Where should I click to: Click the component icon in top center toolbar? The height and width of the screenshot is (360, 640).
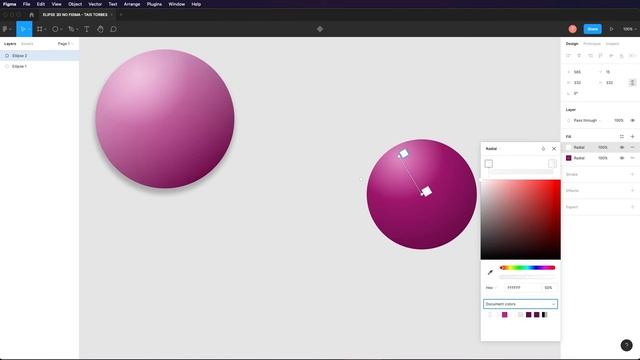click(320, 29)
